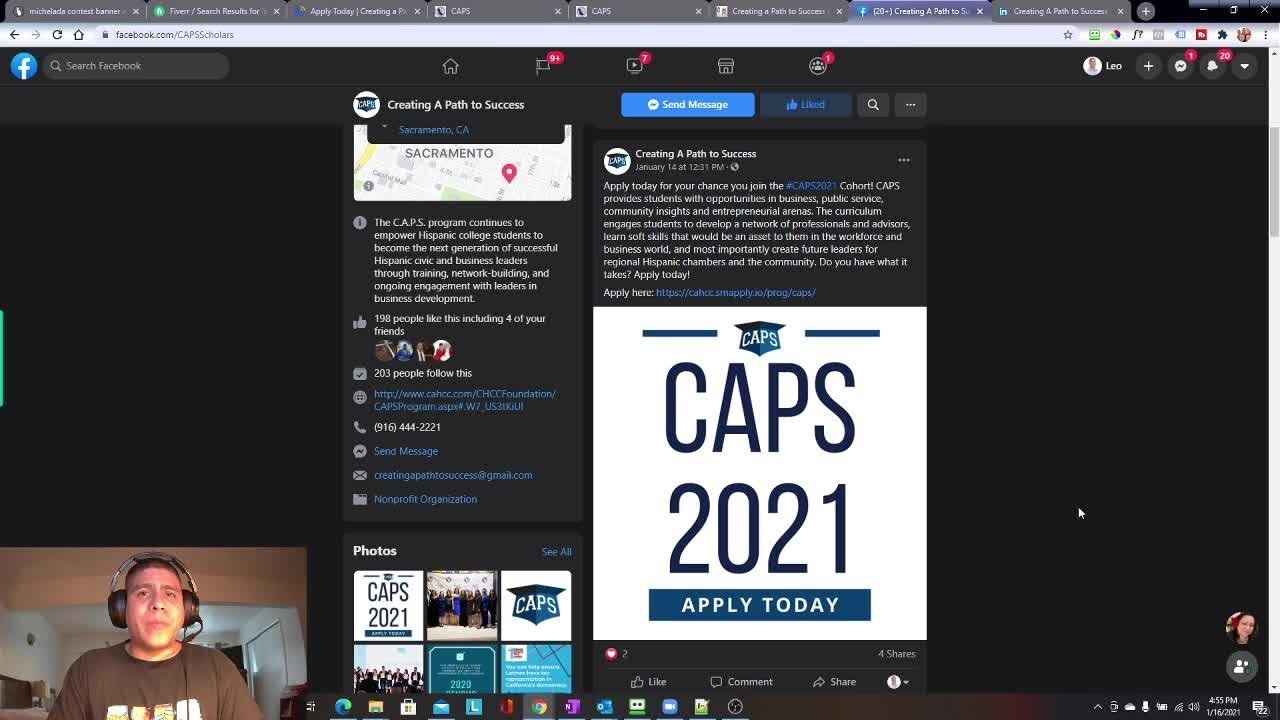Image resolution: width=1280 pixels, height=720 pixels.
Task: Click the Nonprofit Organization category link
Action: [425, 499]
